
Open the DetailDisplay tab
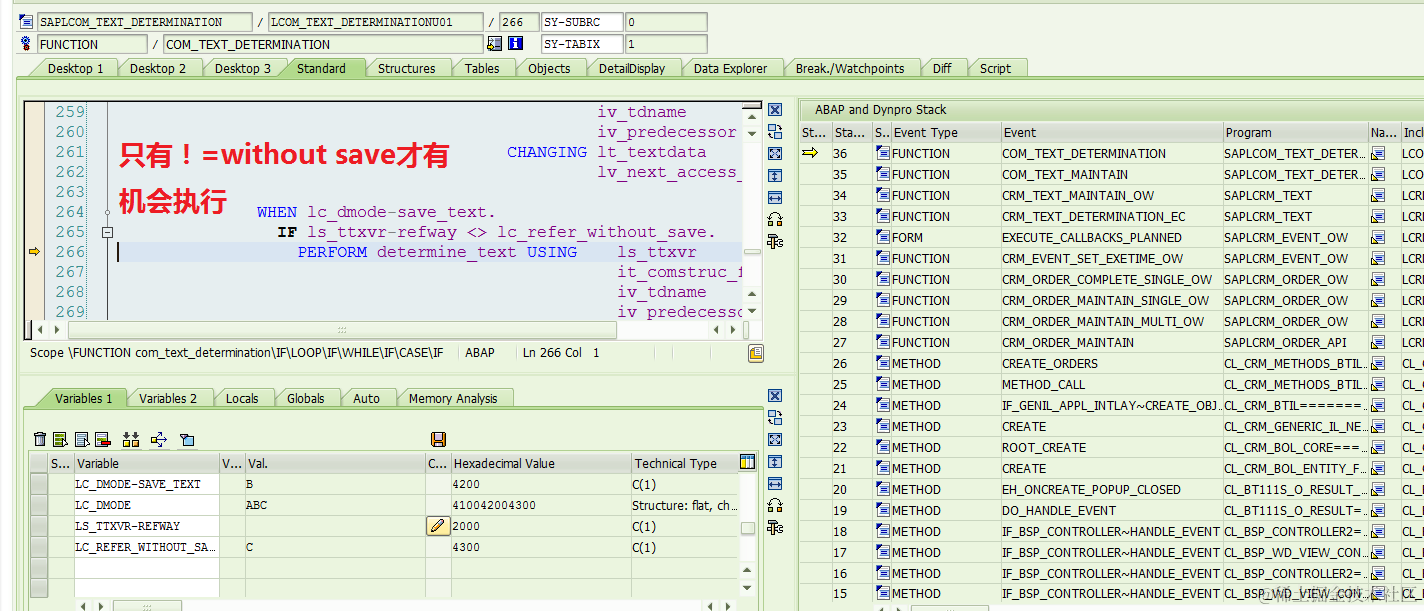632,68
